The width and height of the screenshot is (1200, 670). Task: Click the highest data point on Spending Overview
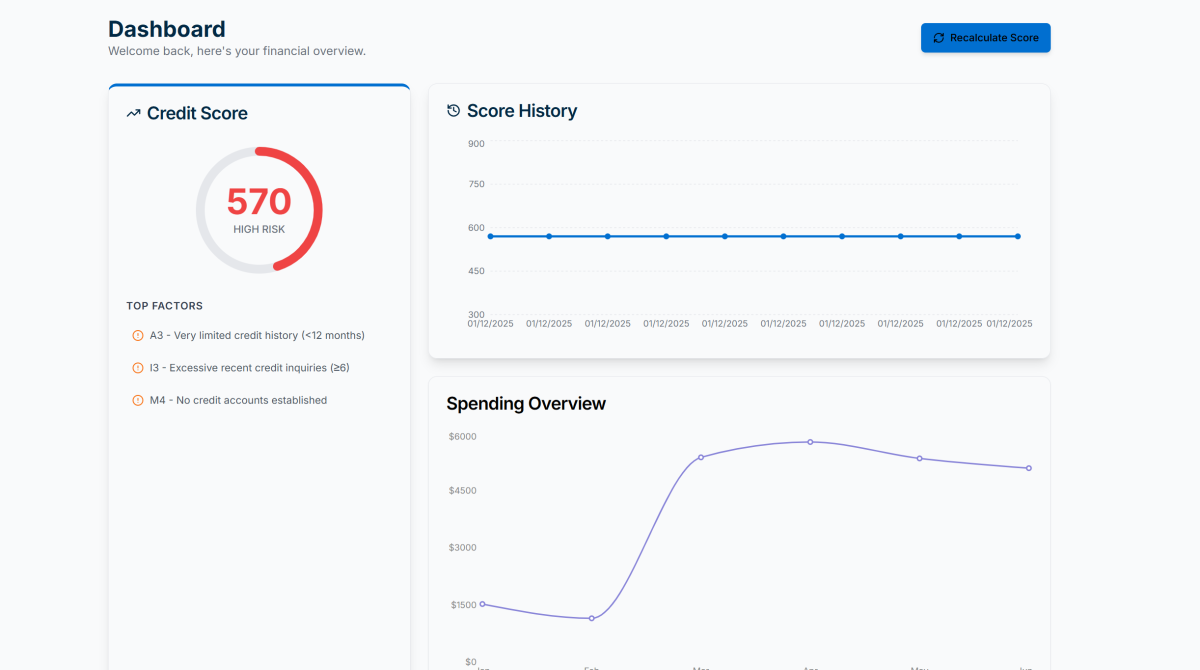click(810, 442)
